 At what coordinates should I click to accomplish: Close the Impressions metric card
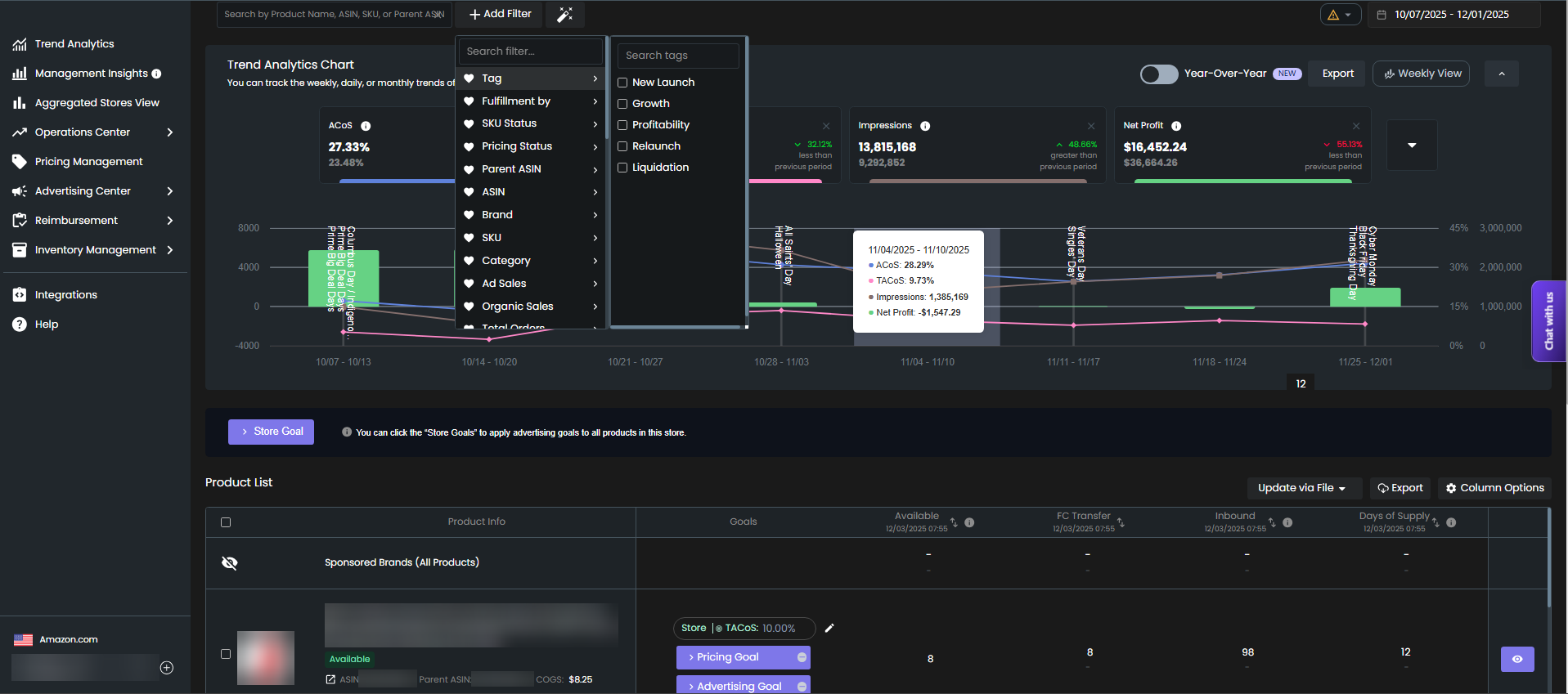click(x=1091, y=126)
